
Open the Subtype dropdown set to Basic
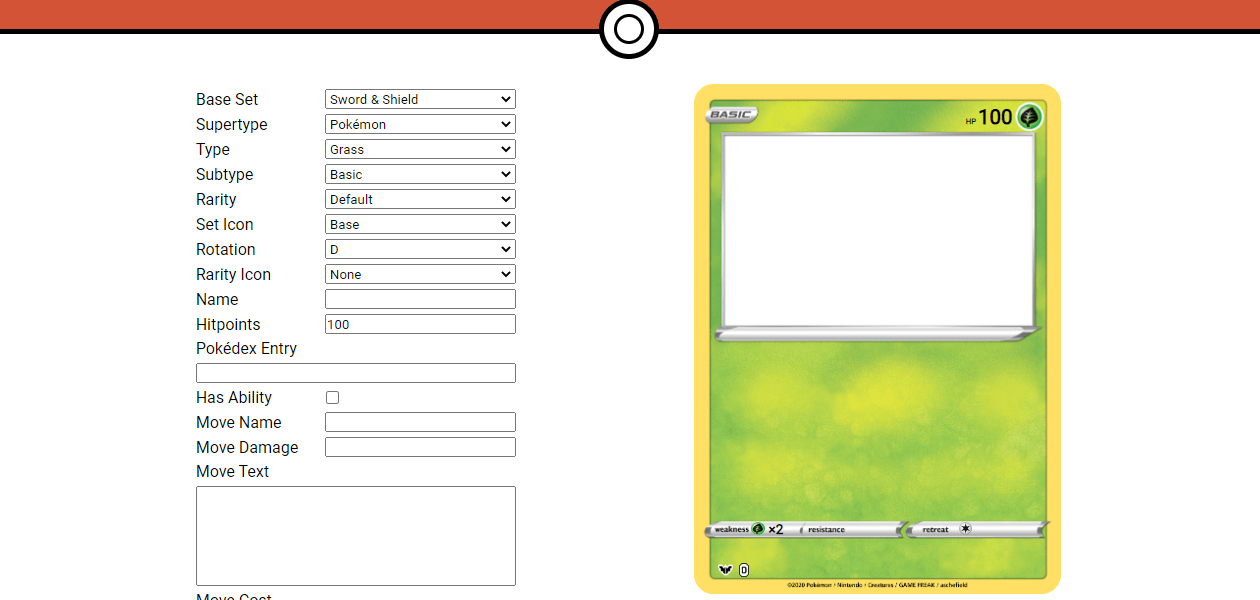pyautogui.click(x=420, y=174)
